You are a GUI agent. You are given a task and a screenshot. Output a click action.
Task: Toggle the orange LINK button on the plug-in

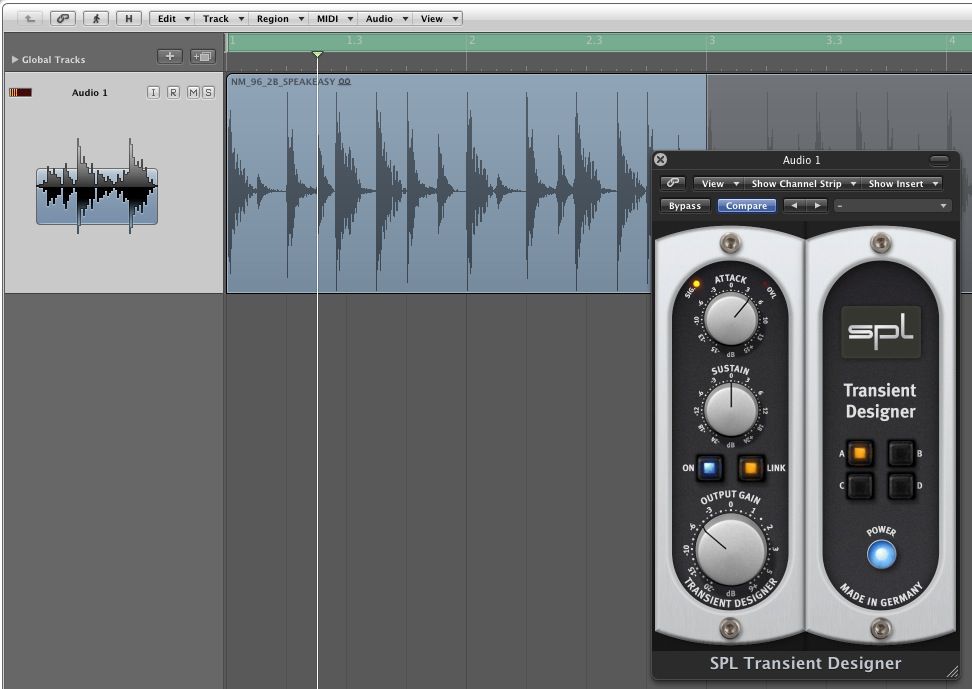click(x=750, y=468)
